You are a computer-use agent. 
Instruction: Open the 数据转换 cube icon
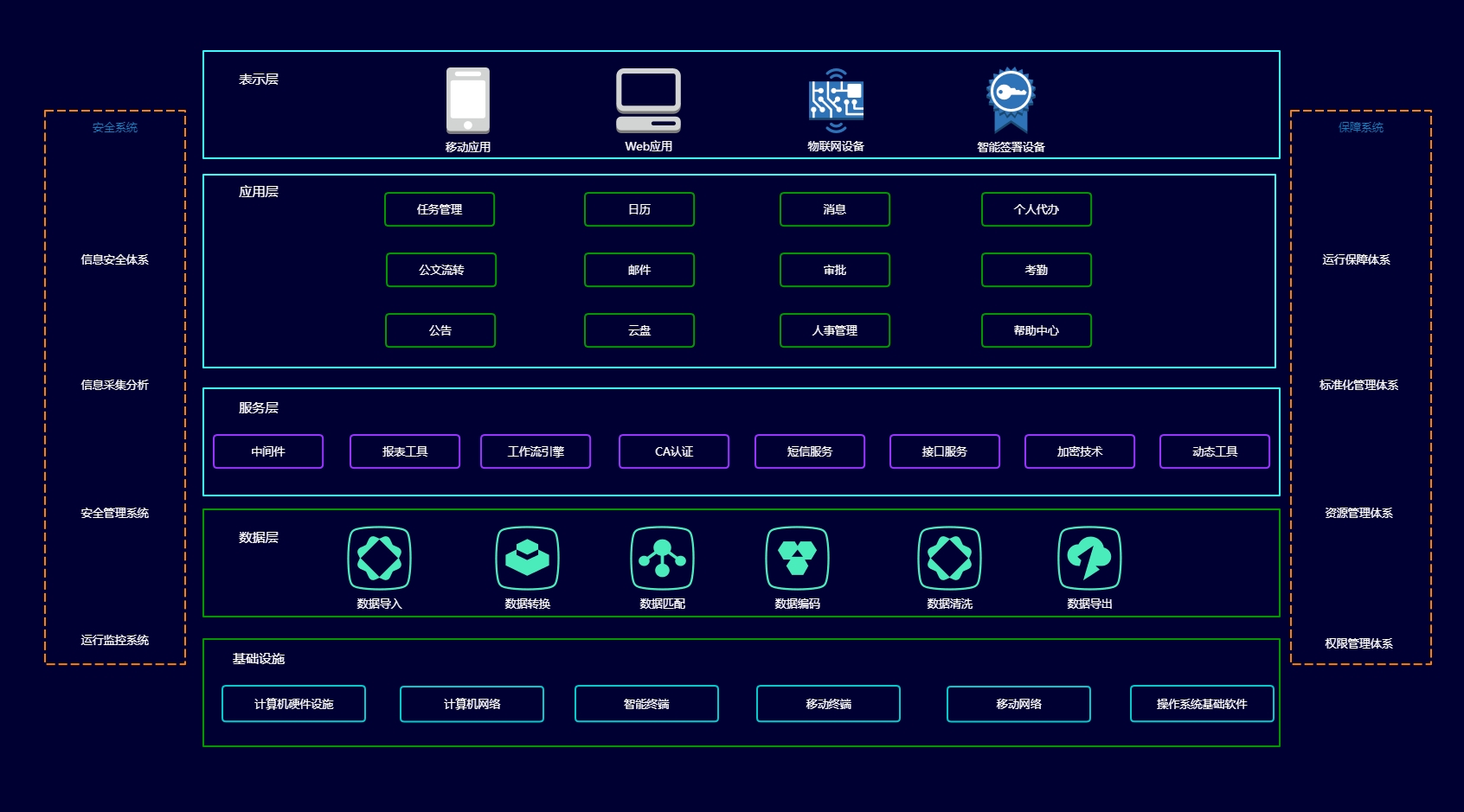tap(527, 559)
